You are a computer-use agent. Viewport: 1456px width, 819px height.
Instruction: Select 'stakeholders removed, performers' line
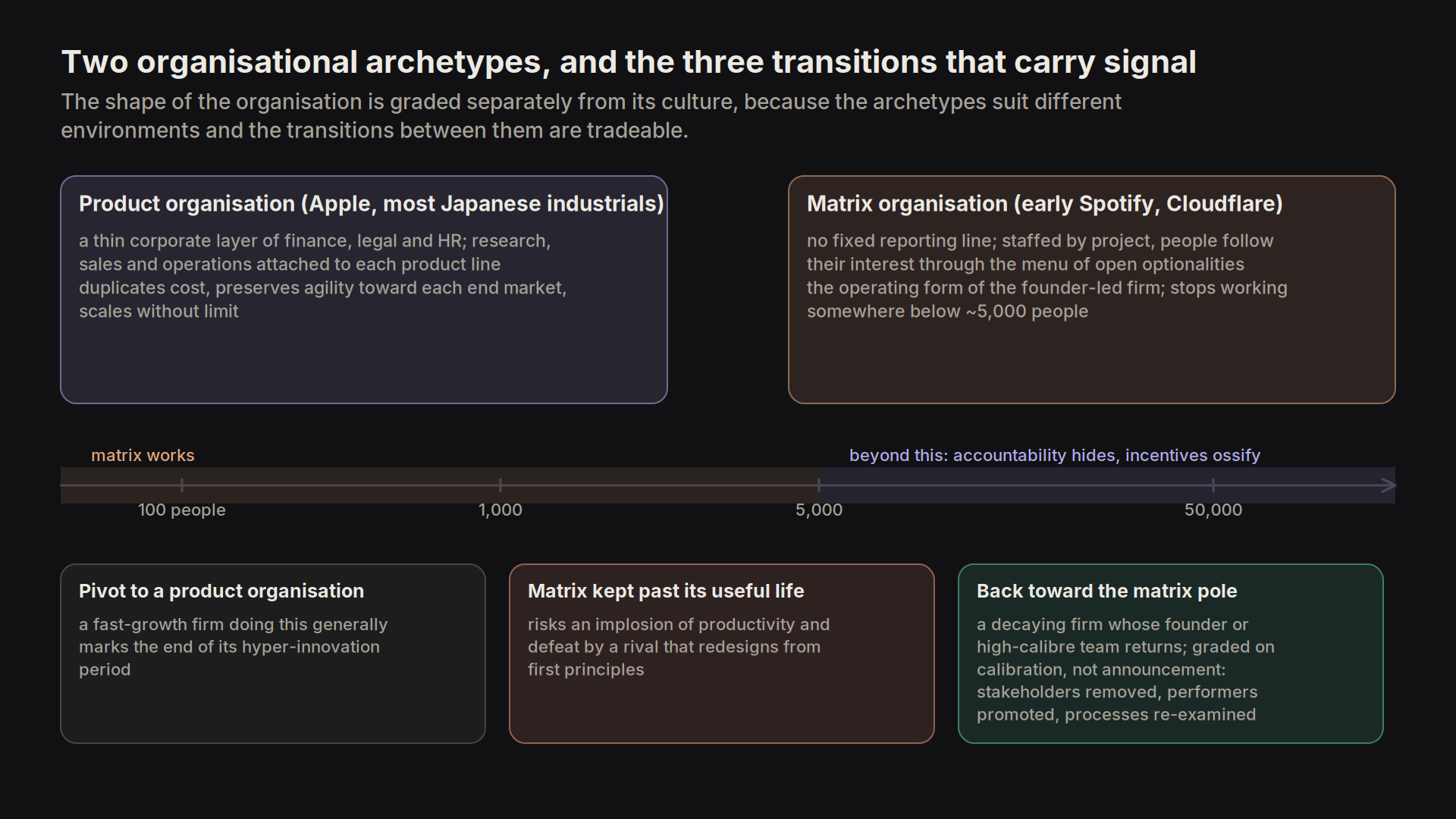click(1117, 692)
